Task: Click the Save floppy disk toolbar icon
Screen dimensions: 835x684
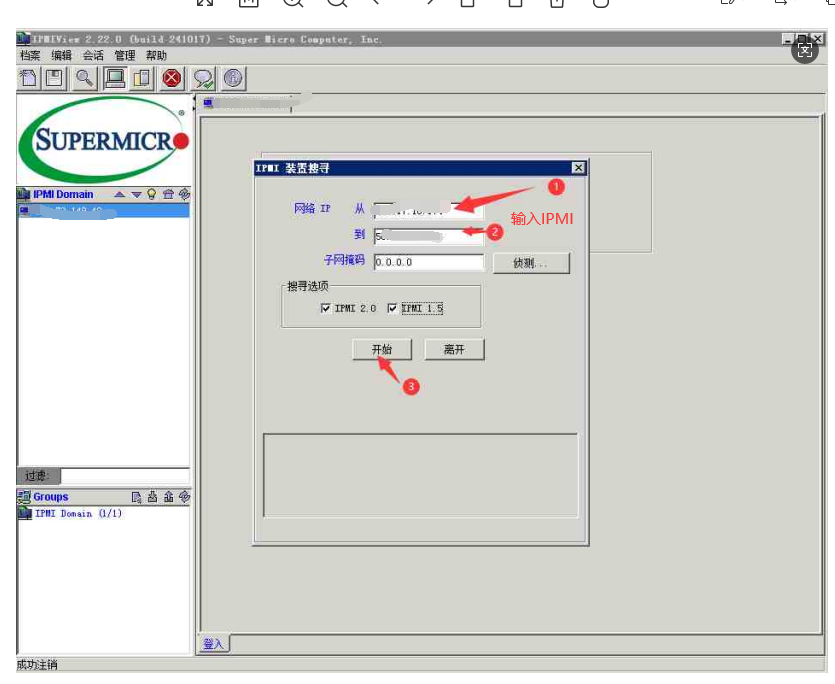Action: click(55, 78)
